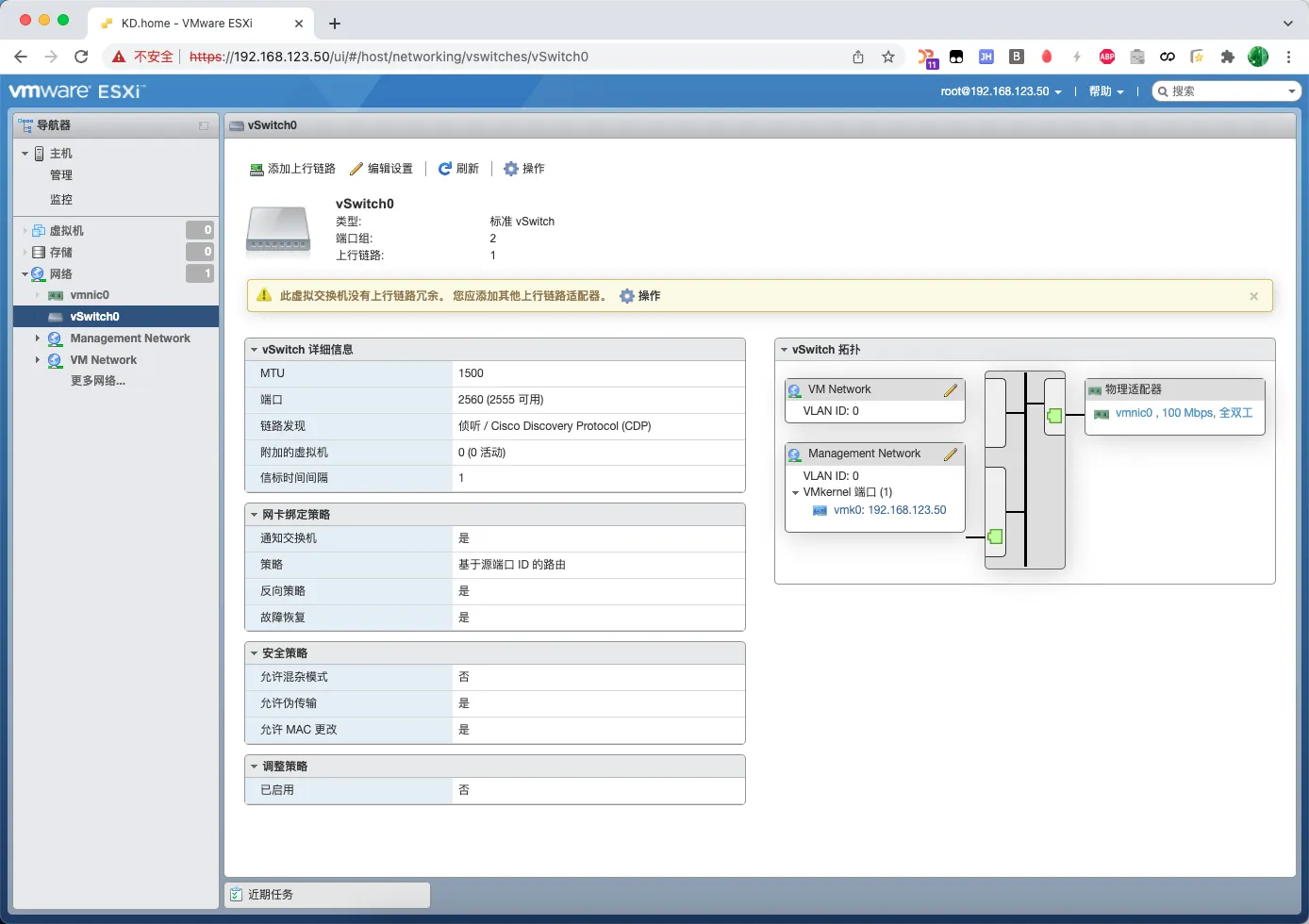Image resolution: width=1309 pixels, height=924 pixels.
Task: Click the VM Network globe icon in topology
Action: point(795,390)
